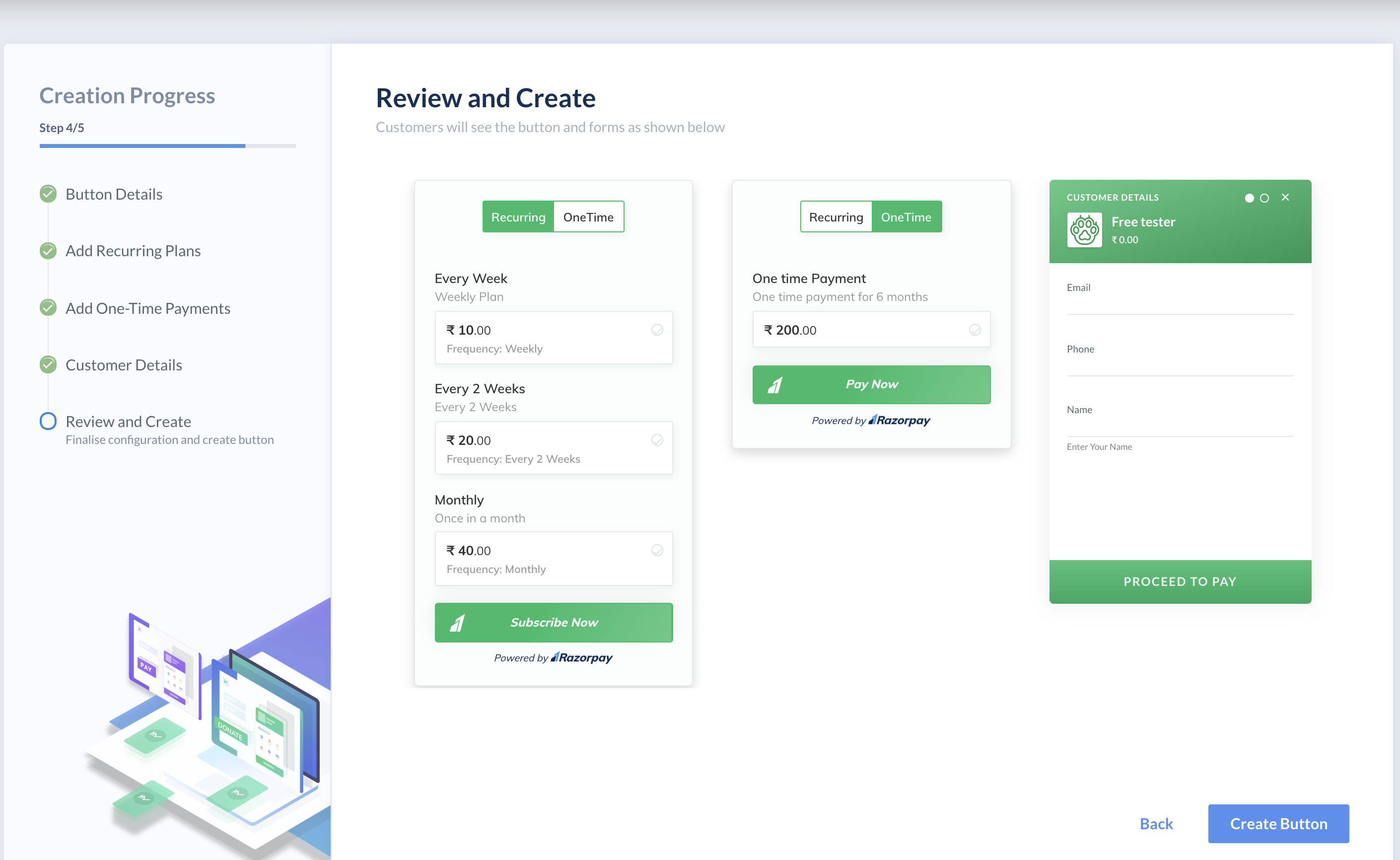The height and width of the screenshot is (860, 1400).
Task: Go to Customer Details step
Action: (124, 364)
